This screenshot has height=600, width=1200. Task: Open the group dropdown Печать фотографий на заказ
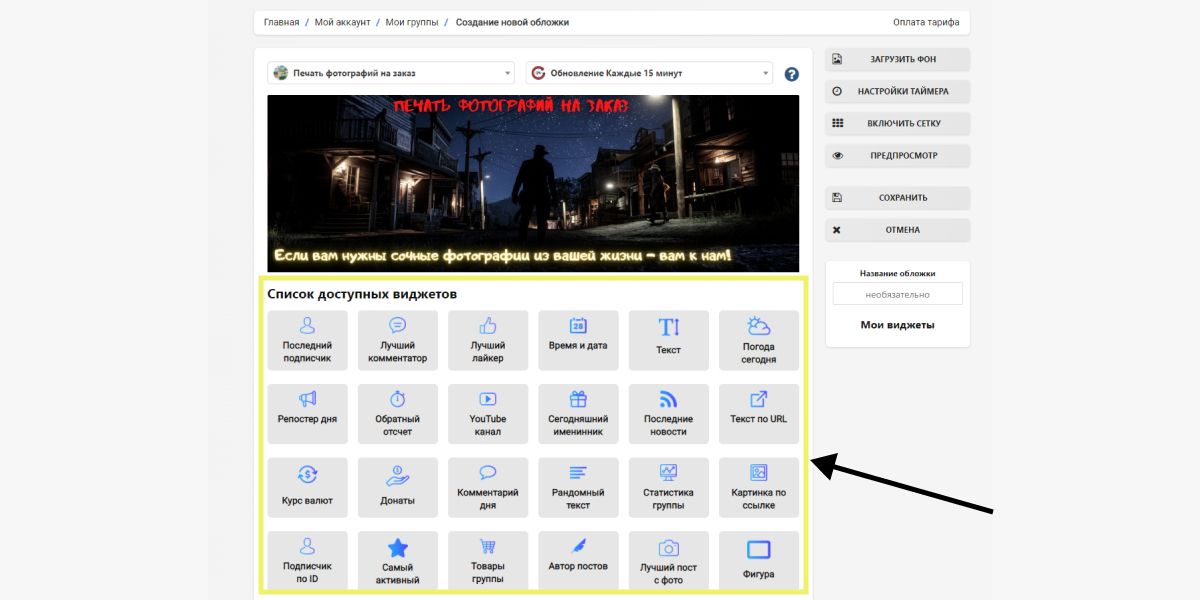pos(392,73)
